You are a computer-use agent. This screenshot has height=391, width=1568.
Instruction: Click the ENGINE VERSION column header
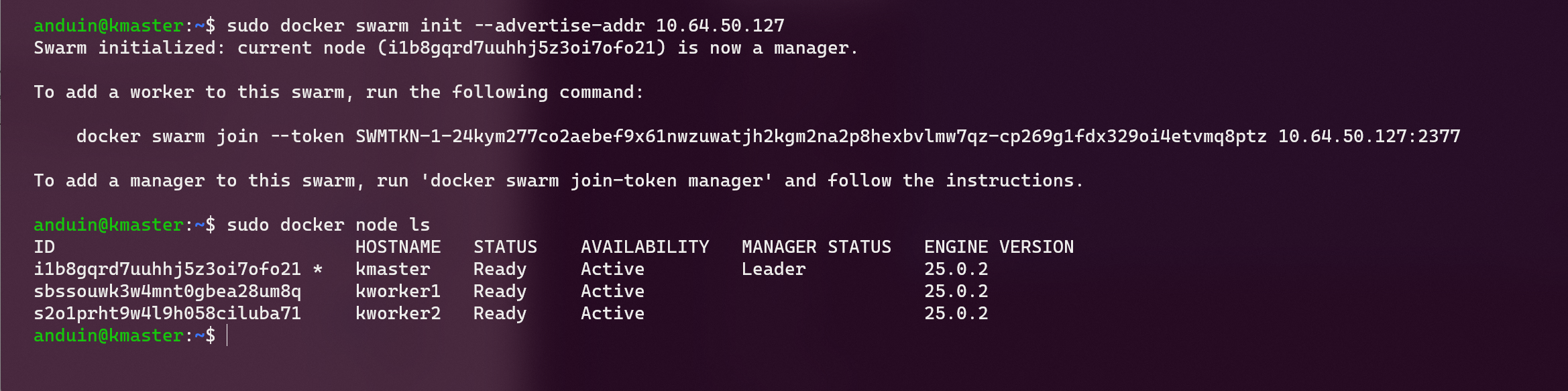pos(999,247)
